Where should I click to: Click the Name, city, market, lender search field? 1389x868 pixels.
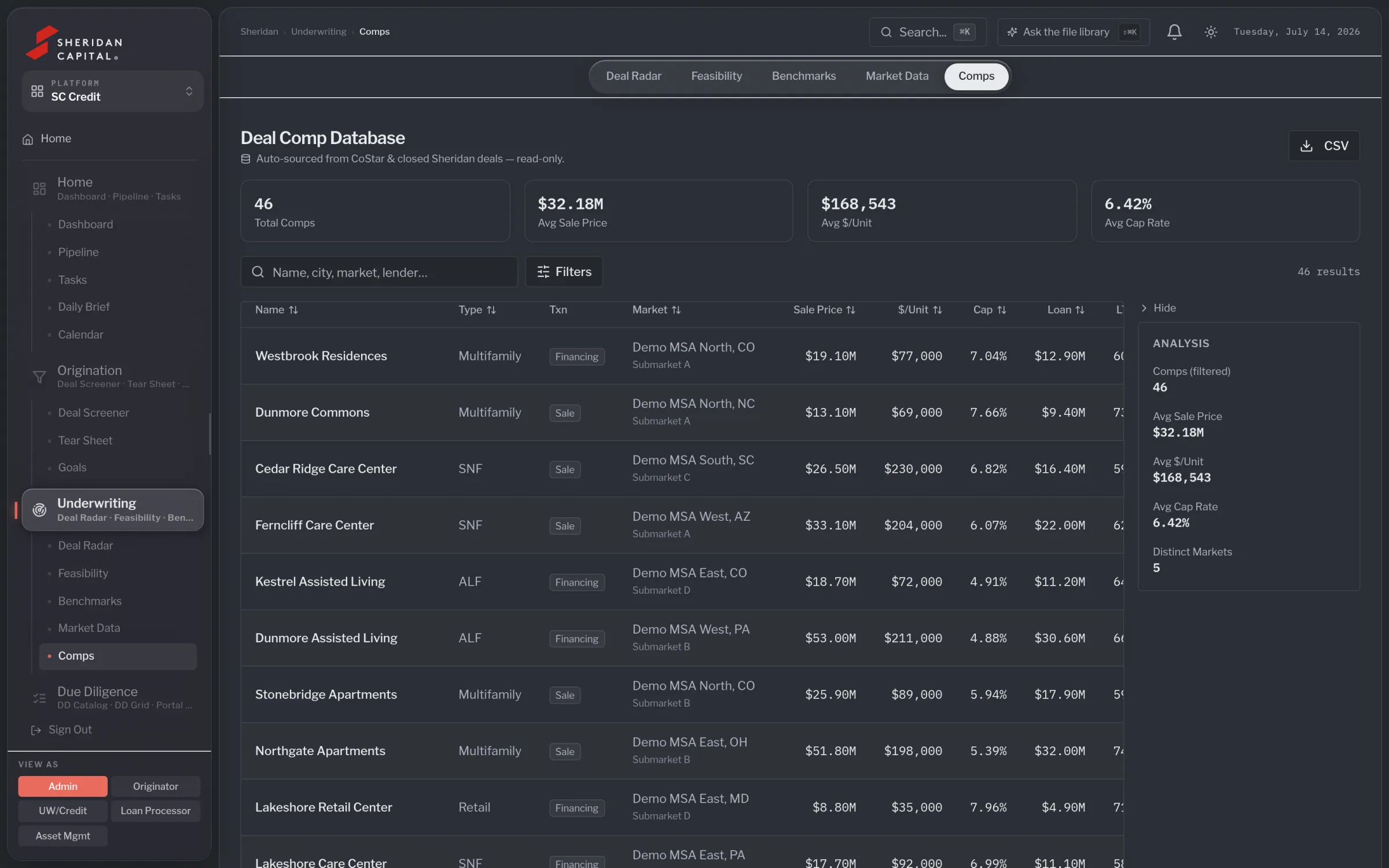(379, 272)
